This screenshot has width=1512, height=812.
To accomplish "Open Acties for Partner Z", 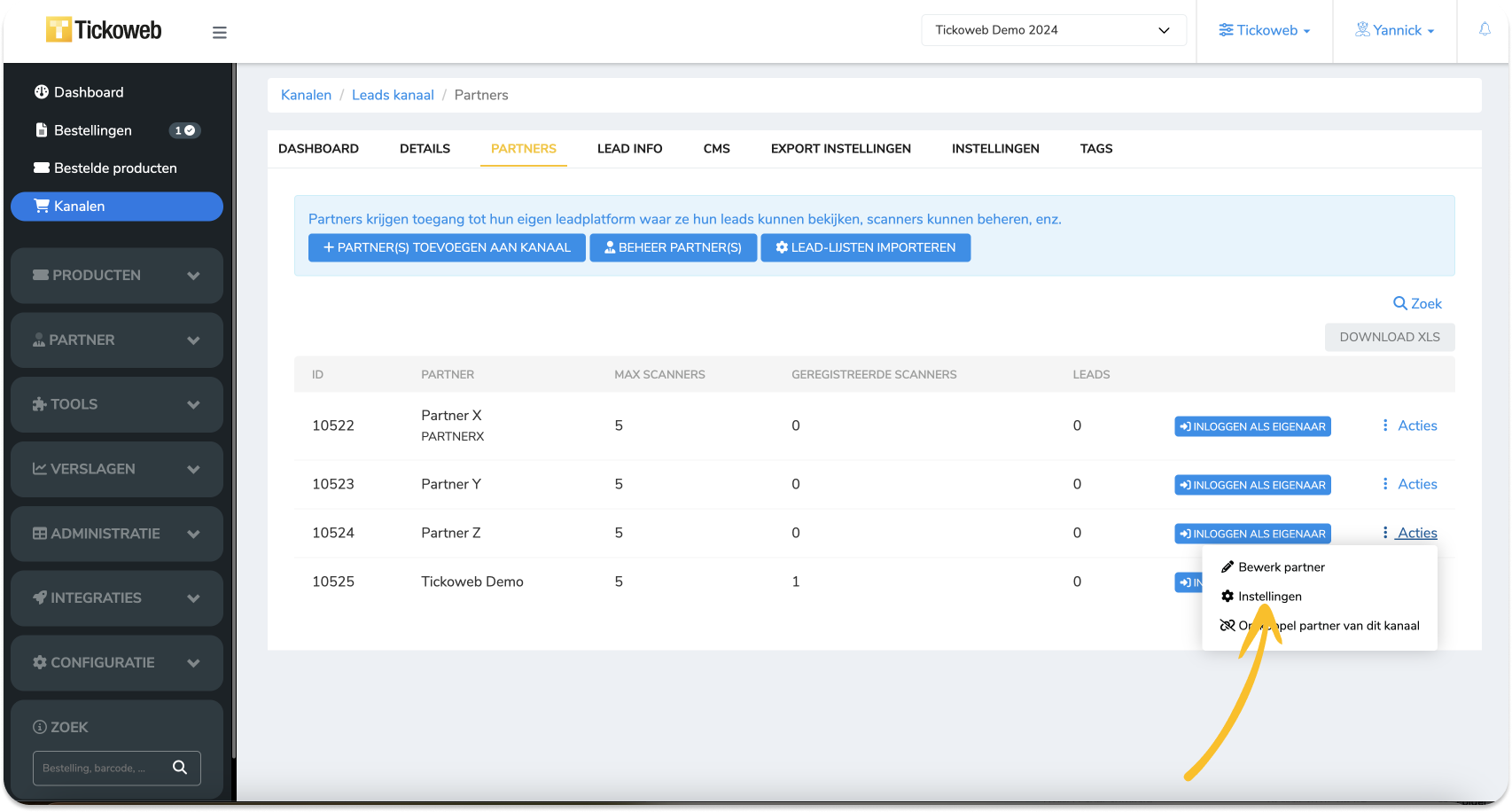I will (1409, 533).
